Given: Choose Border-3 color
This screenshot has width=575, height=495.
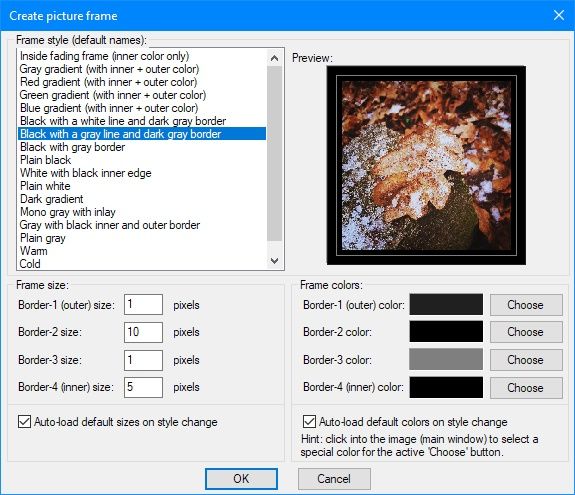Looking at the screenshot, I should click(526, 360).
